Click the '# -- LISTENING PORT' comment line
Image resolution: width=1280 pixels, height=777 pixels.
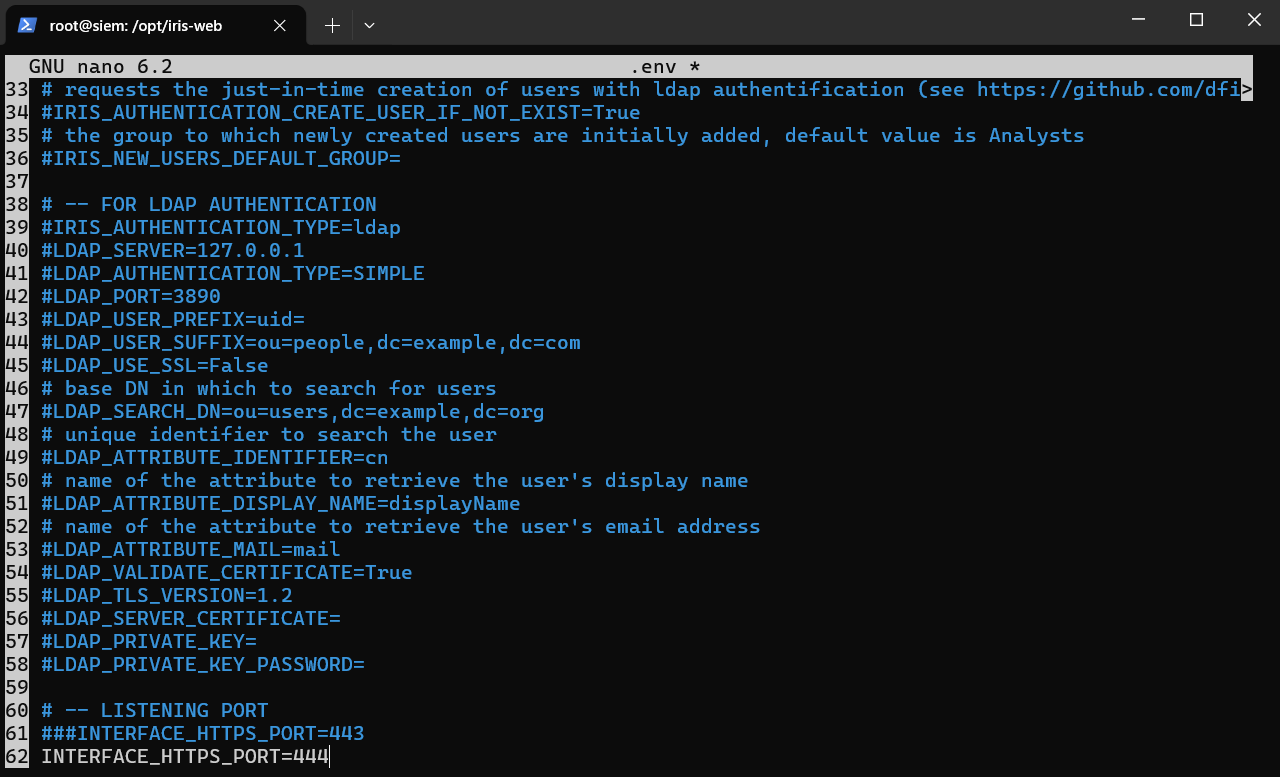(x=154, y=711)
